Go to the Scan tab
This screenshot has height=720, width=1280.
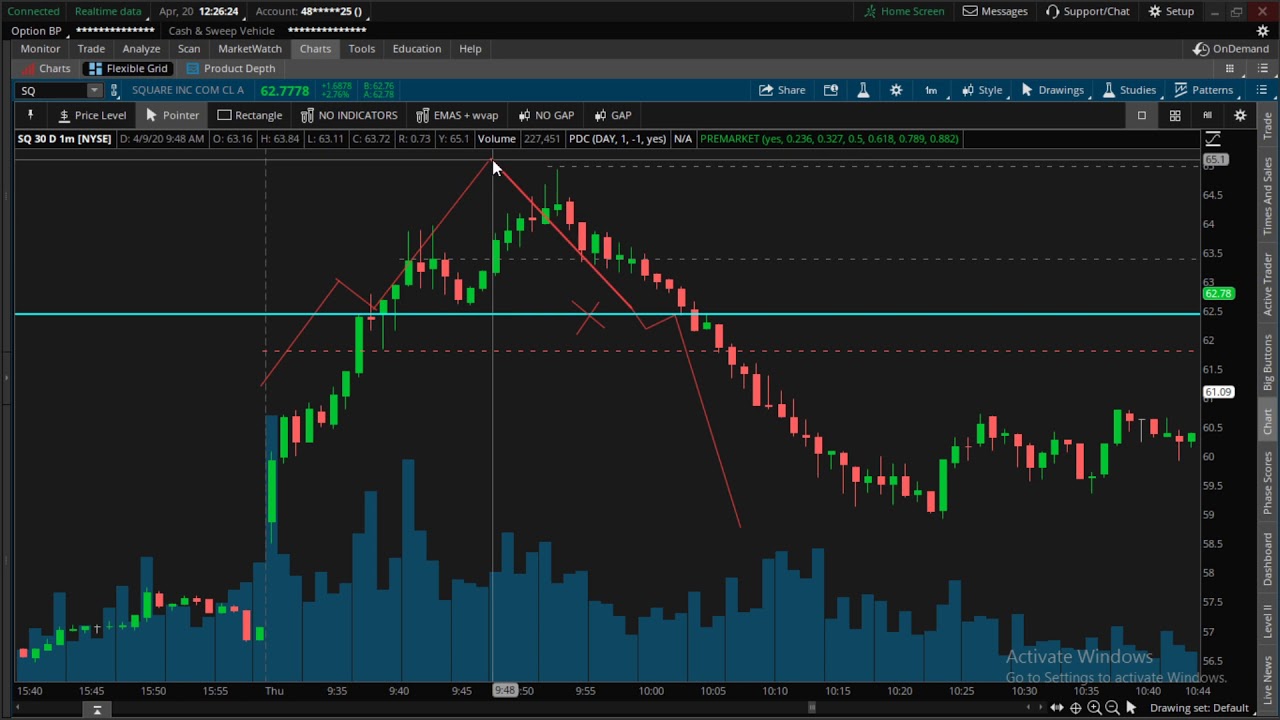tap(189, 49)
